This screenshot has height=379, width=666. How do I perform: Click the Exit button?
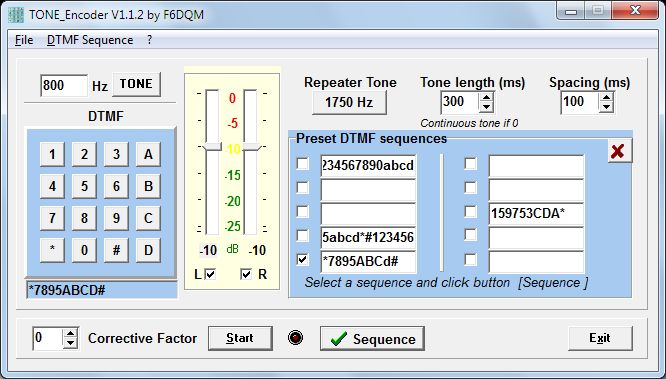600,338
